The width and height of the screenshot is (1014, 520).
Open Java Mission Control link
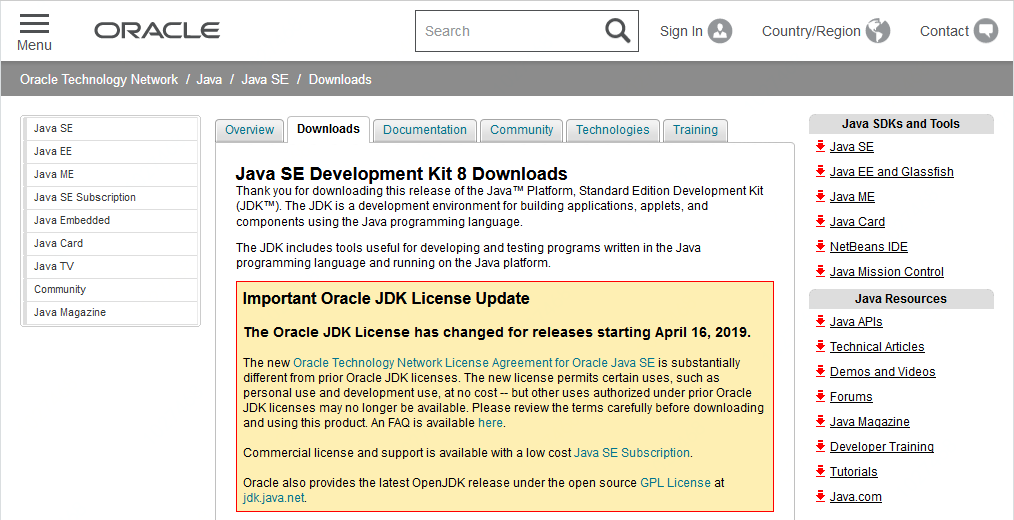(x=887, y=272)
